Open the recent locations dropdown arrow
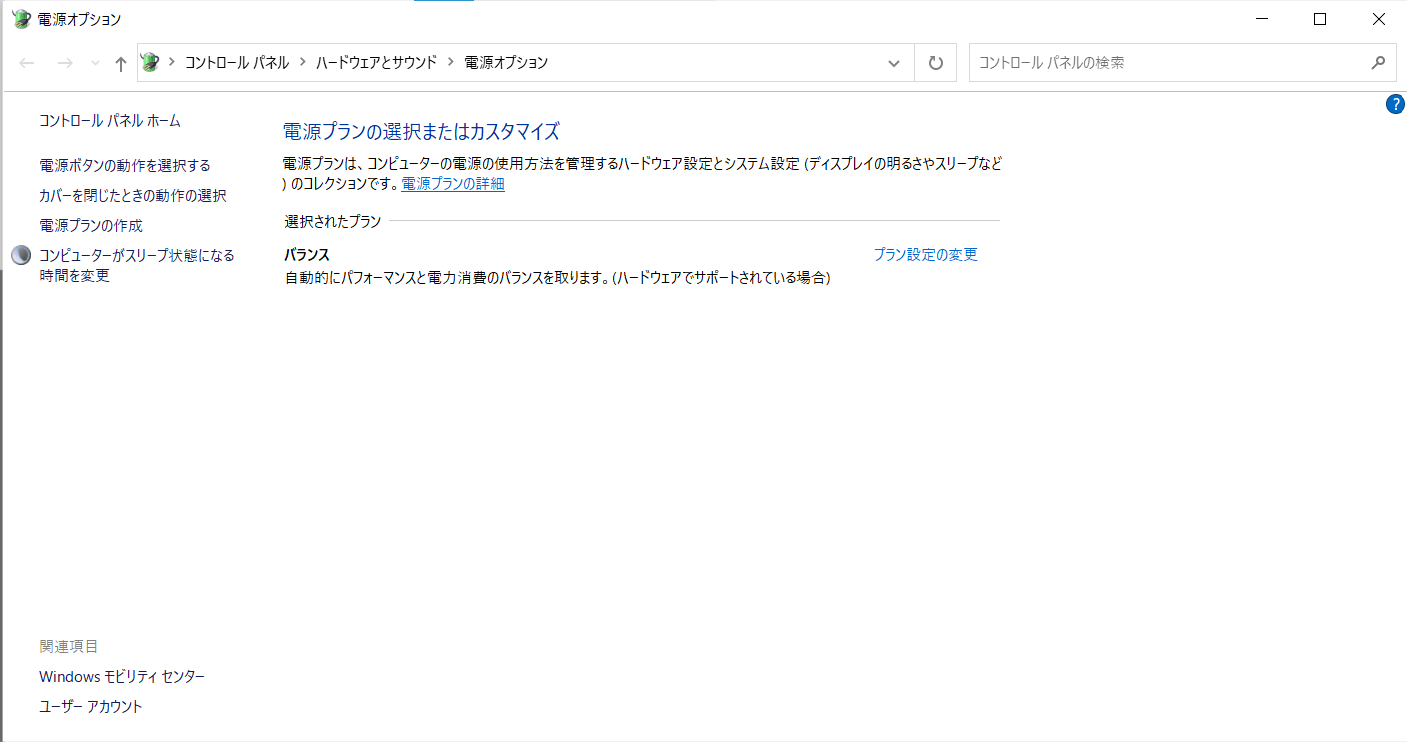Image resolution: width=1407 pixels, height=742 pixels. (95, 63)
